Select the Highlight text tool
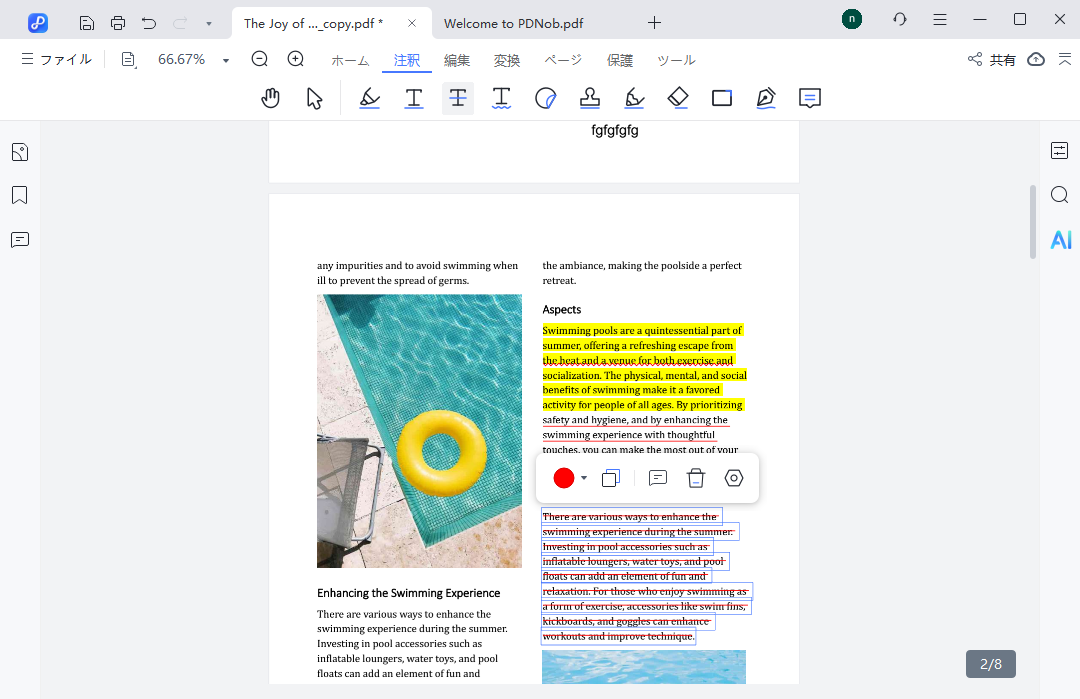Viewport: 1080px width, 699px height. tap(369, 98)
